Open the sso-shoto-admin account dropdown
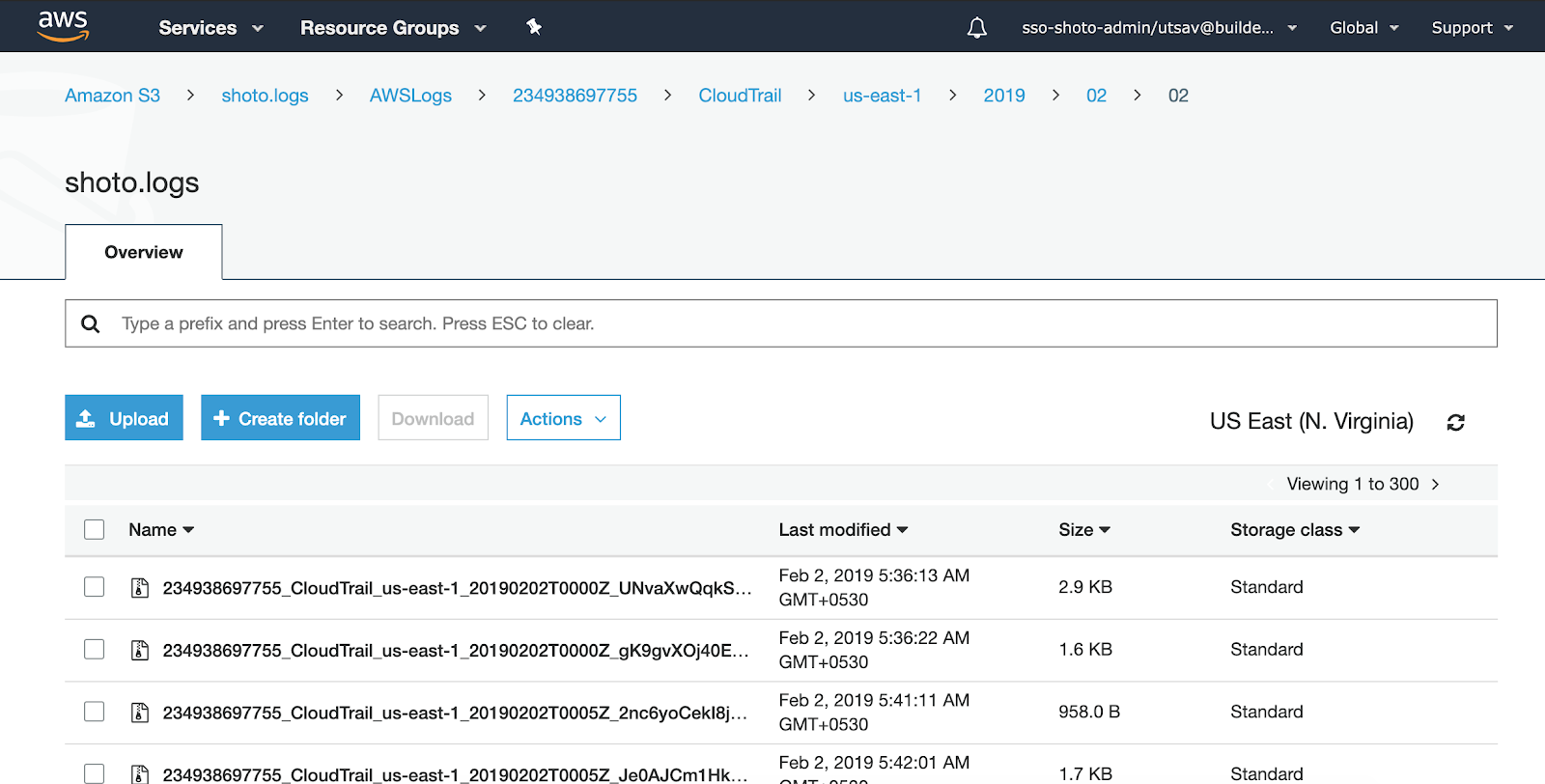This screenshot has height=784, width=1545. pyautogui.click(x=1159, y=28)
